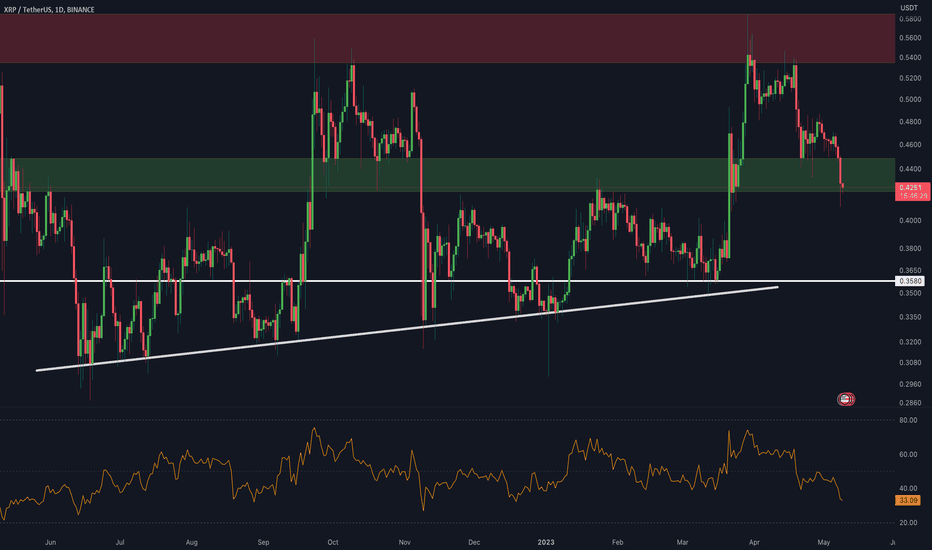Click the USDT currency label

(909, 8)
